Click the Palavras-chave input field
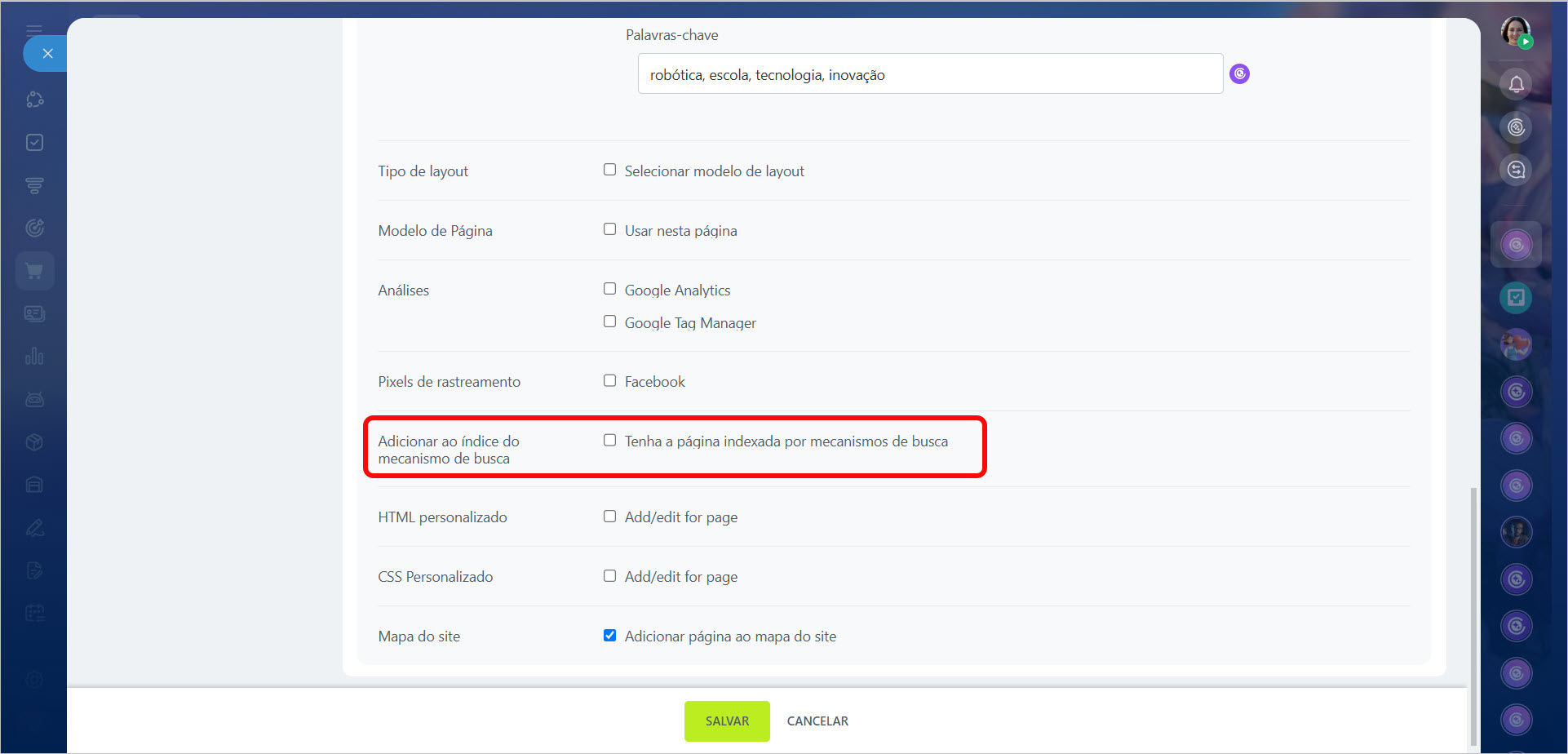The image size is (1568, 754). click(929, 74)
